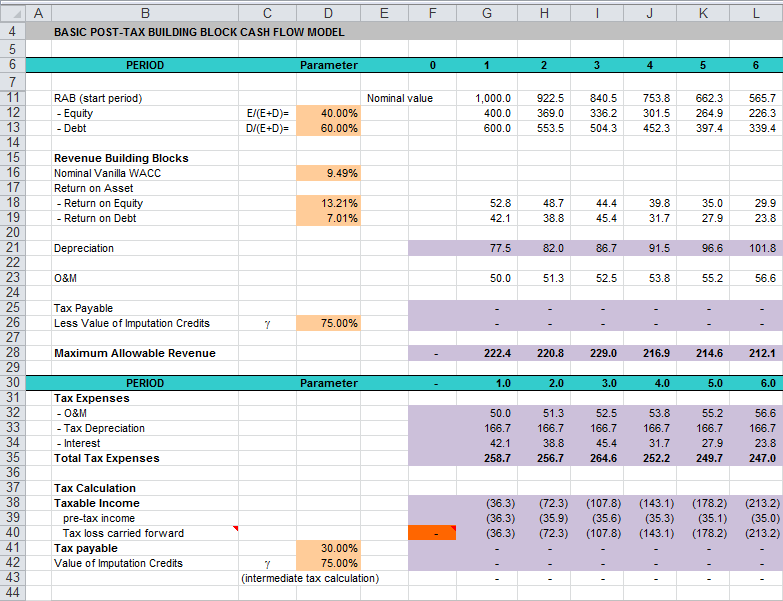Click Return on Equity value 52.8
This screenshot has width=783, height=601.
(x=500, y=203)
